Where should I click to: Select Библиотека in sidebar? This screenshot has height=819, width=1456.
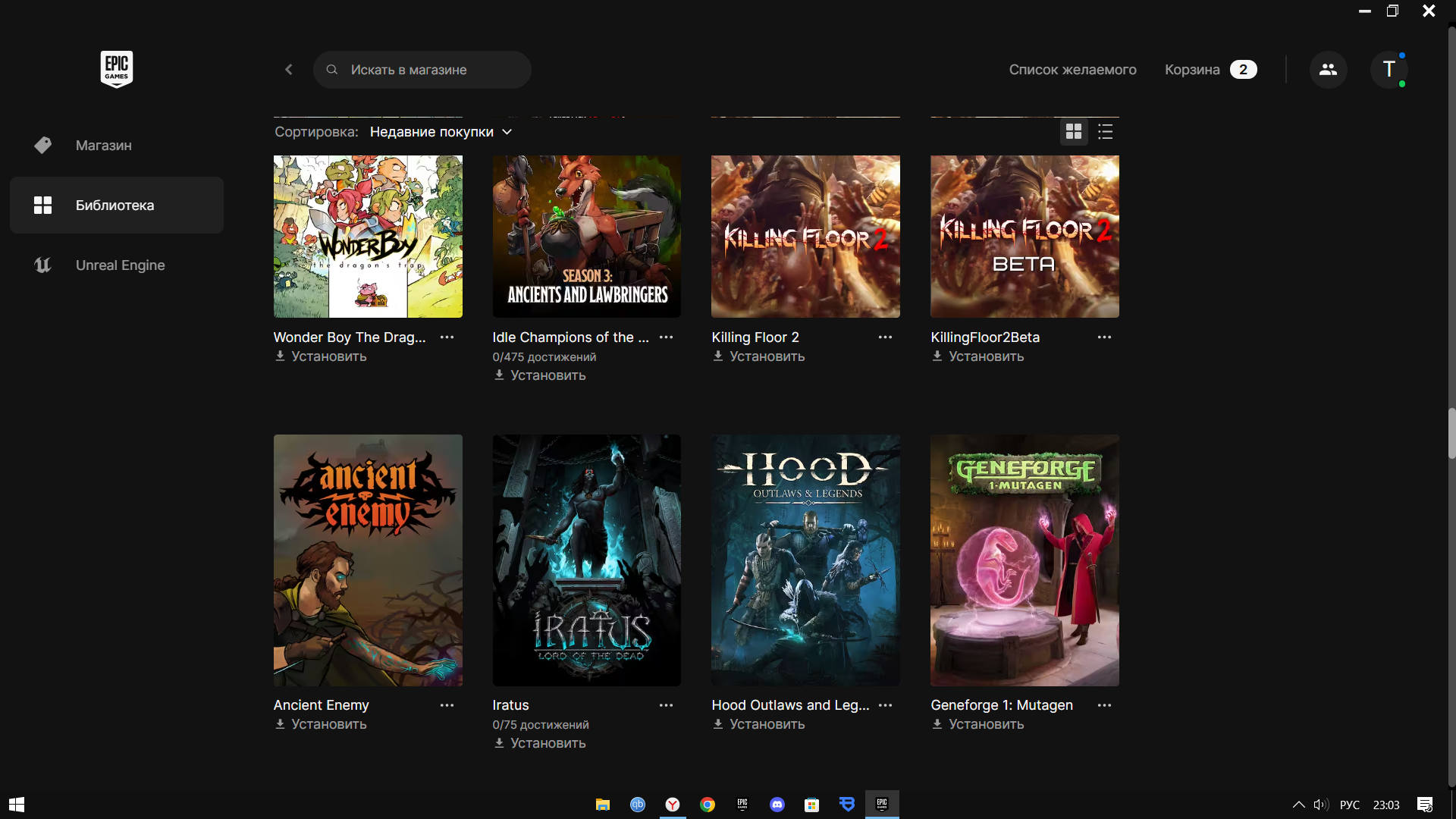tap(117, 205)
